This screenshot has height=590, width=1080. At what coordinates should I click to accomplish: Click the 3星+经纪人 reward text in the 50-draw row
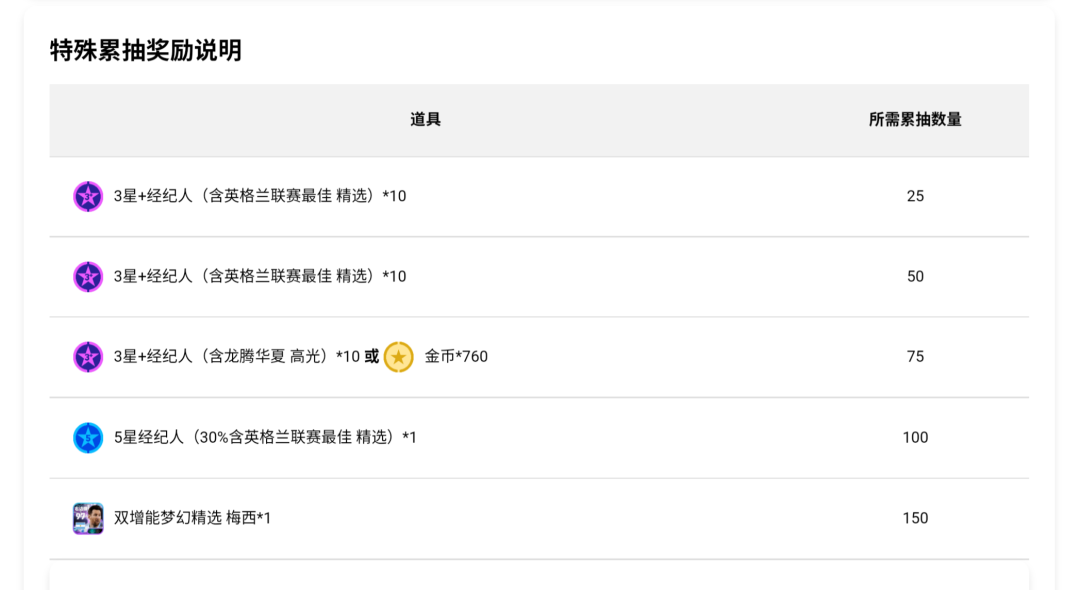[x=260, y=276]
